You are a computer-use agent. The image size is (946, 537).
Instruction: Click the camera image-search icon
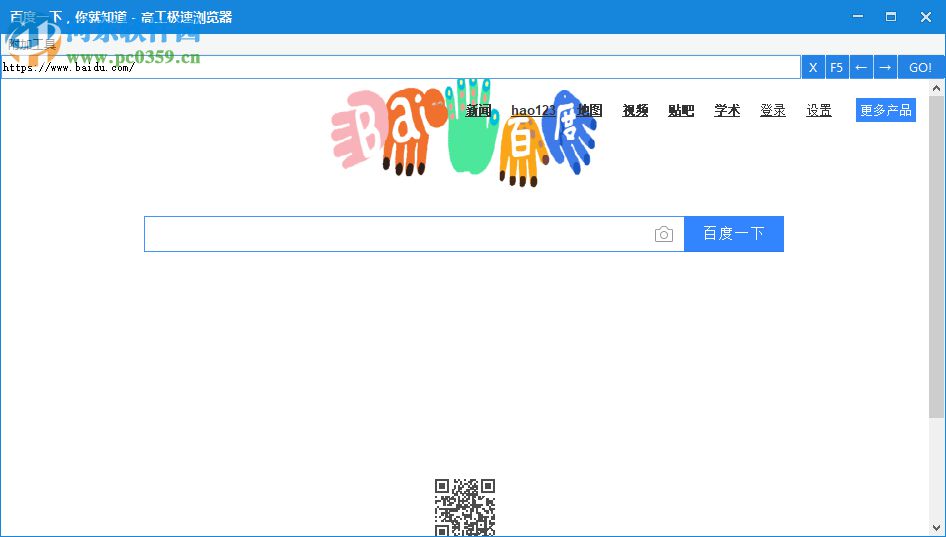pyautogui.click(x=664, y=234)
